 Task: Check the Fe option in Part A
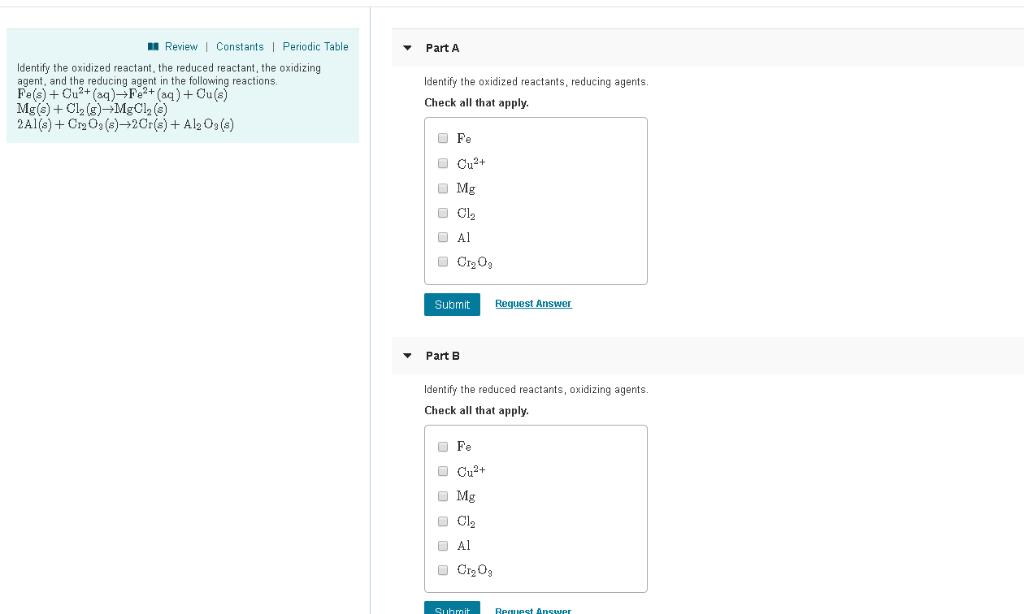point(443,138)
